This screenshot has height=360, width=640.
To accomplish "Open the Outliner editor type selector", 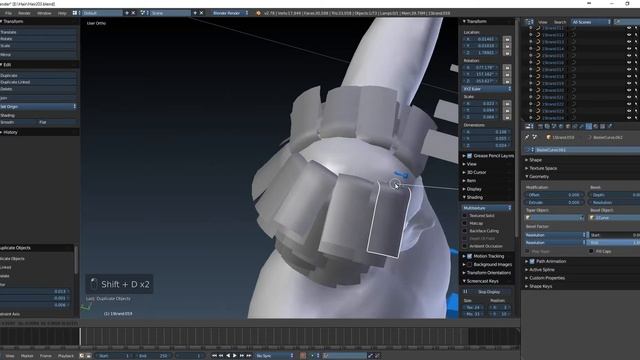I will [529, 22].
